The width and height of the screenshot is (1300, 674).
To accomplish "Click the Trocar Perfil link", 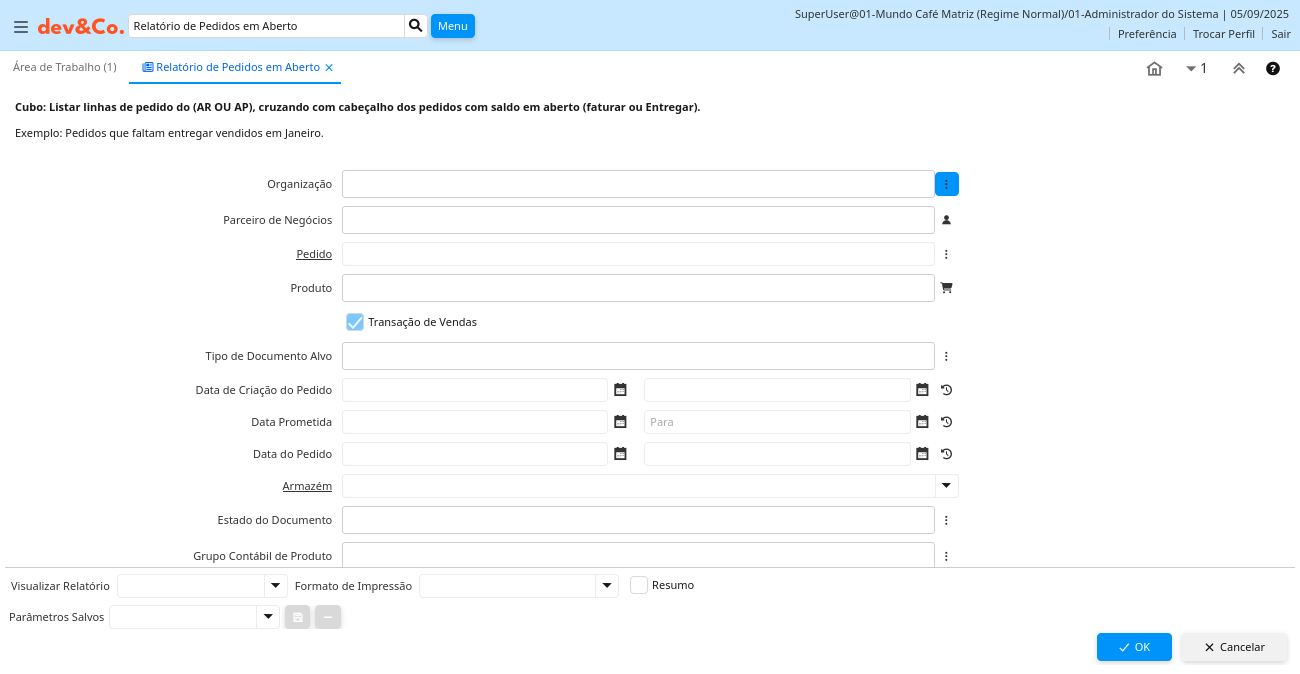I will click(x=1223, y=34).
